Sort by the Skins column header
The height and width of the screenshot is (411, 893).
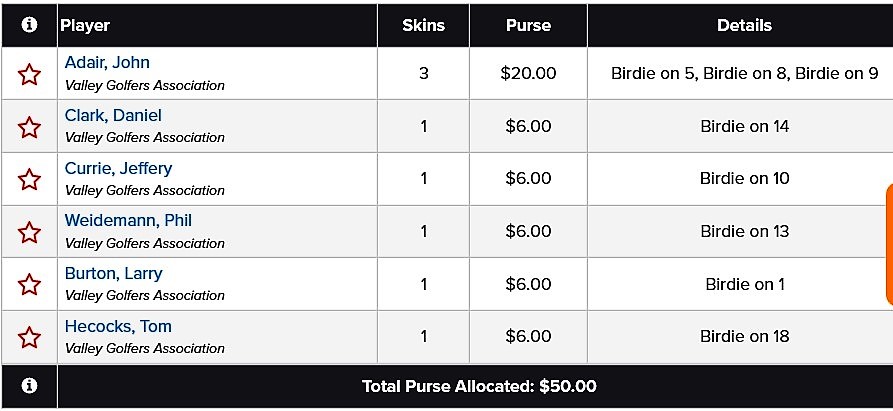[x=424, y=26]
